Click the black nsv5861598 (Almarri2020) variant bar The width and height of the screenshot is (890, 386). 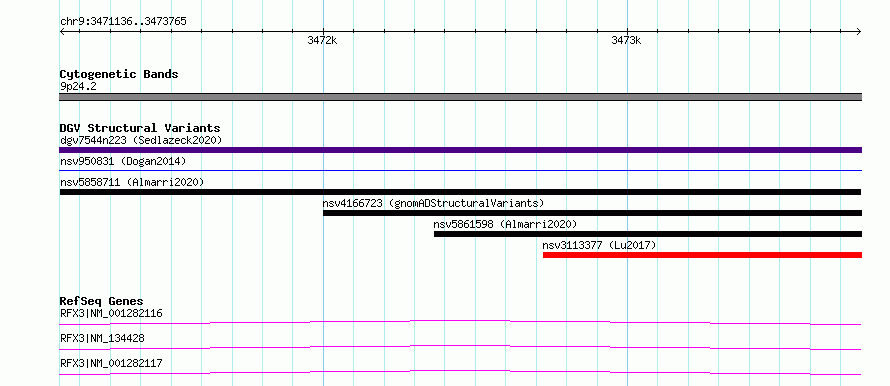(x=648, y=234)
